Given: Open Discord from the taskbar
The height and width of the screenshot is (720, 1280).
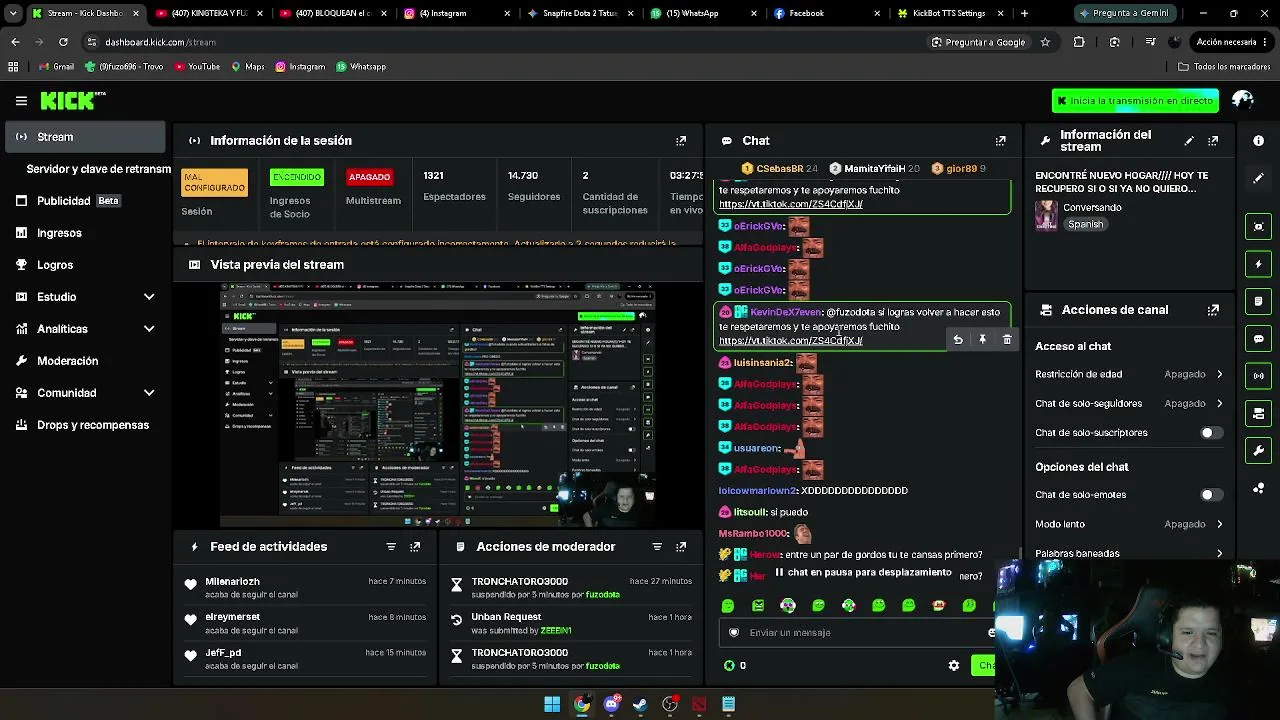Looking at the screenshot, I should point(611,704).
